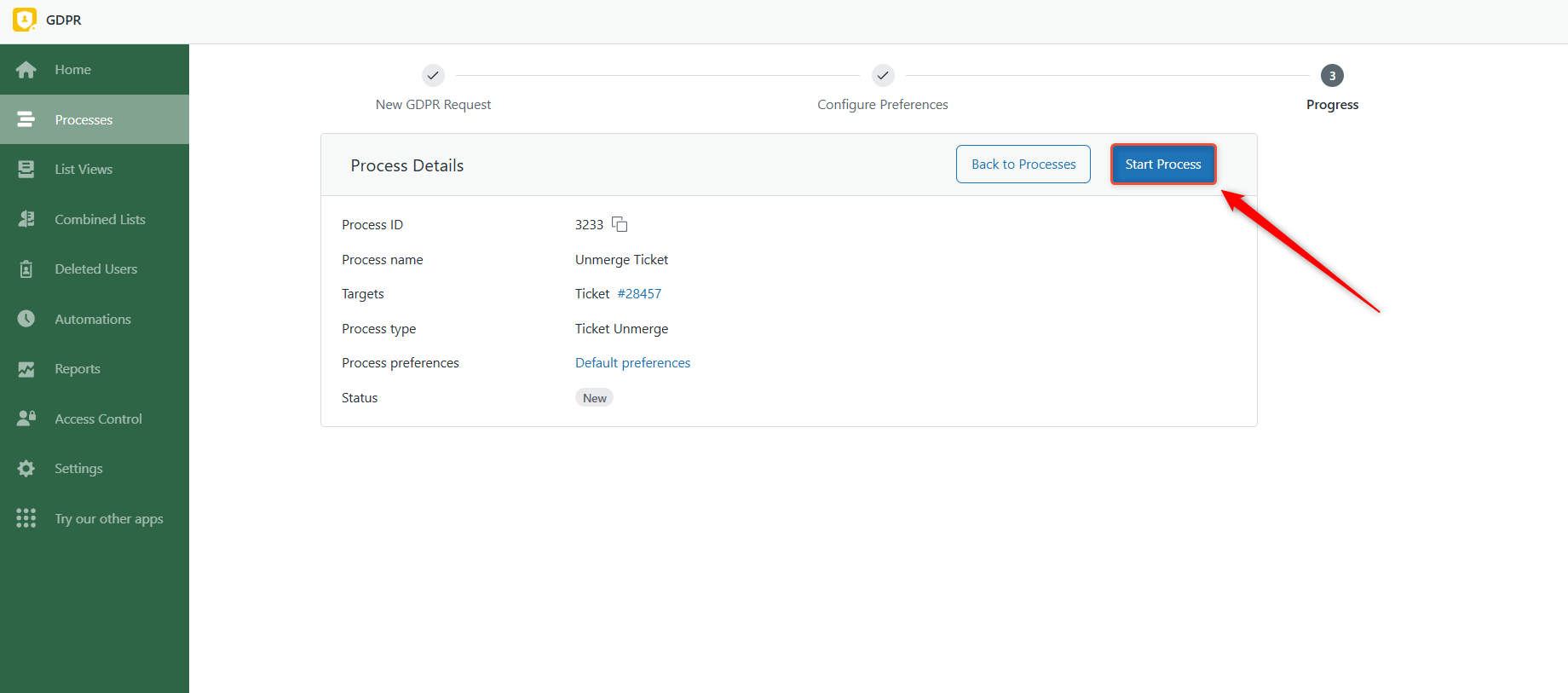Open ticket #28457 link
This screenshot has height=693, width=1568.
click(x=639, y=294)
